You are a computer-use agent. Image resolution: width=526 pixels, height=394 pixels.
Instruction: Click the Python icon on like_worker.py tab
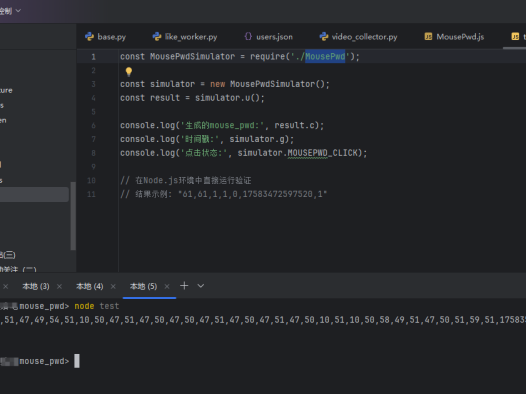click(157, 37)
